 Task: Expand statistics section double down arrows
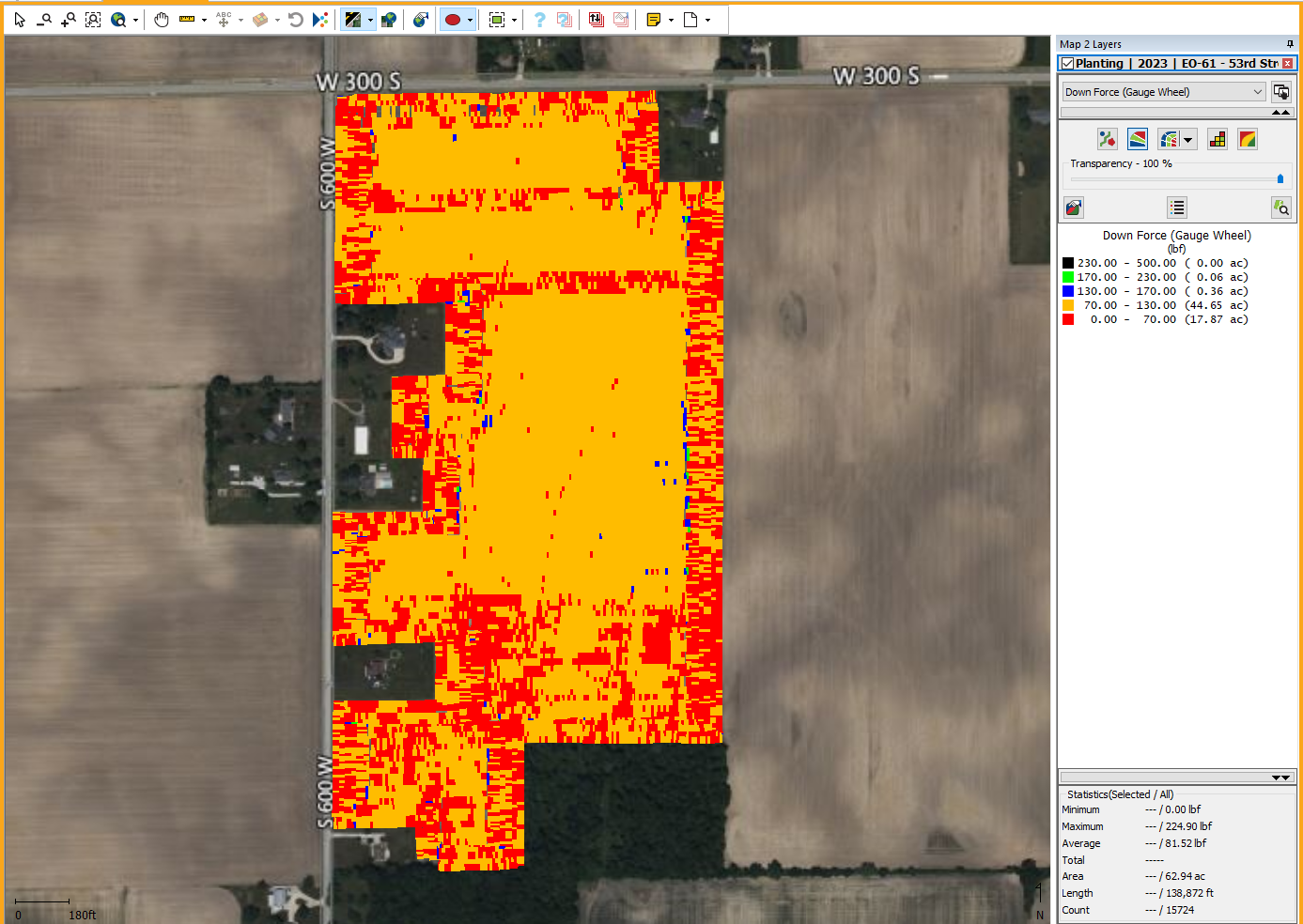click(x=1280, y=778)
